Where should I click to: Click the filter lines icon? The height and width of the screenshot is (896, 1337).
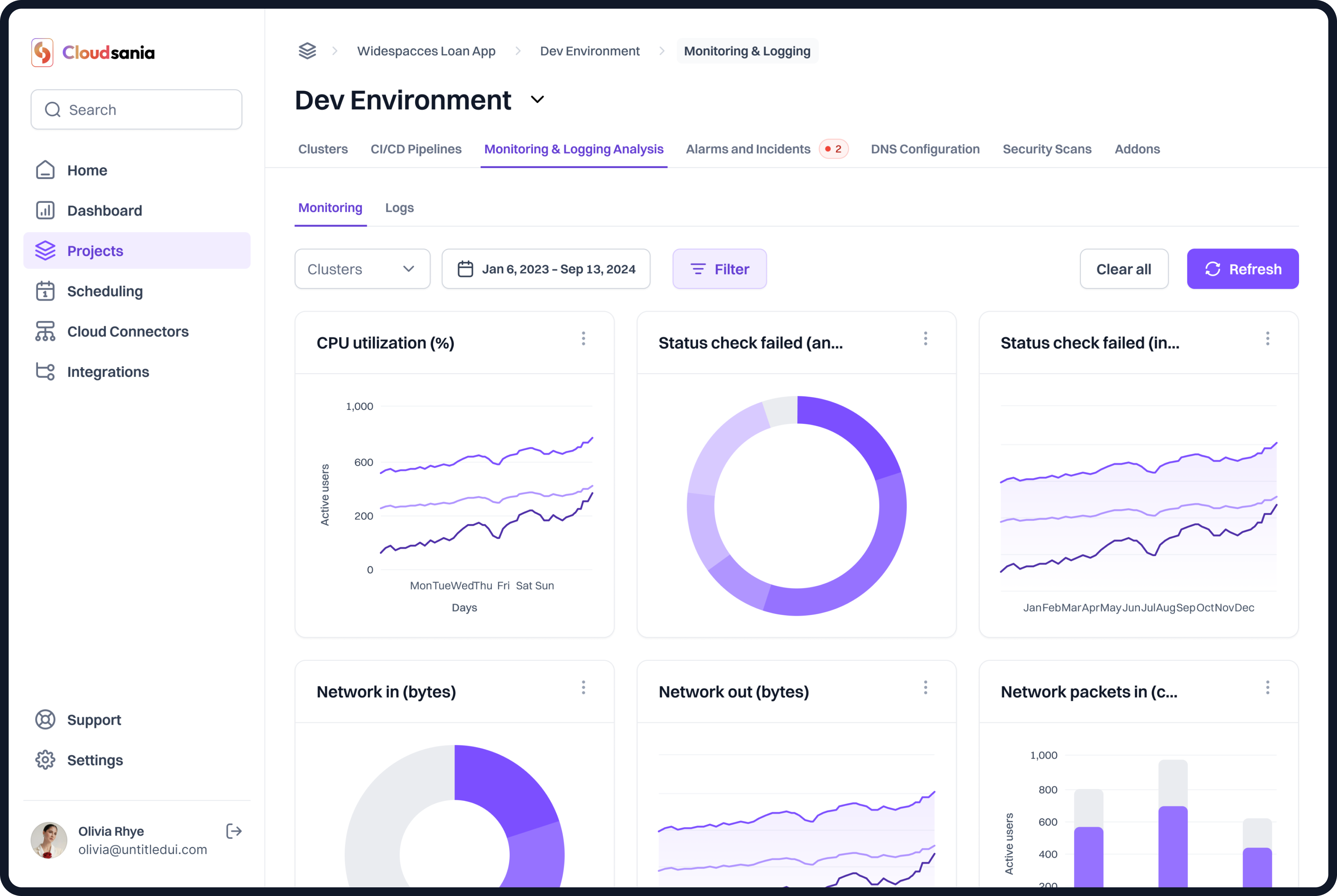(x=698, y=269)
